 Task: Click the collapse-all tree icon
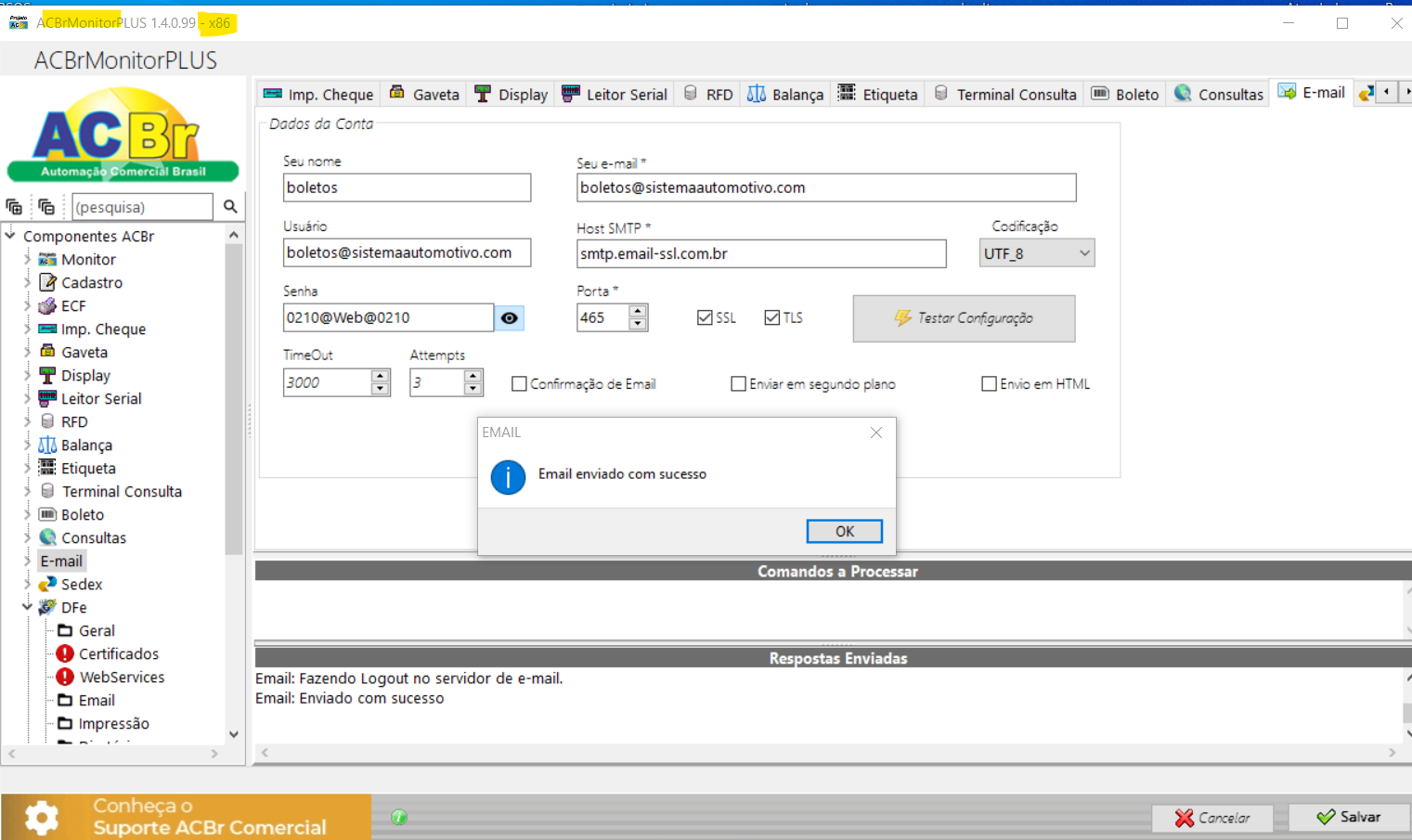46,206
